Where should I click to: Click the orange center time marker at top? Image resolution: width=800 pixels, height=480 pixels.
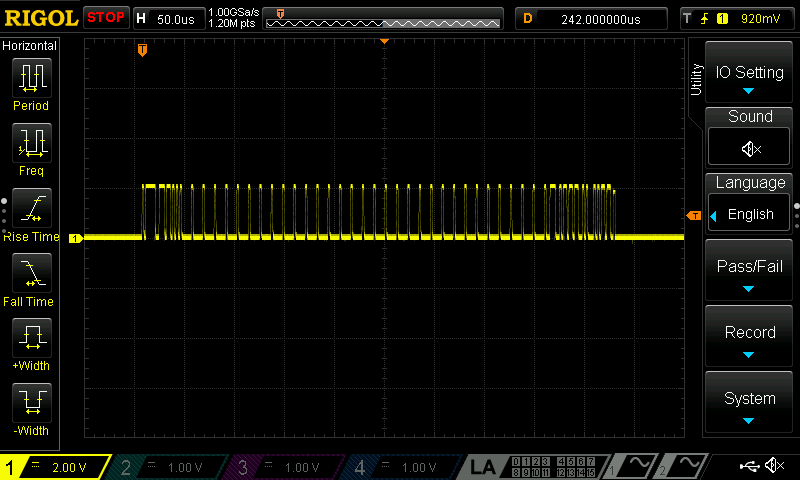coord(385,41)
